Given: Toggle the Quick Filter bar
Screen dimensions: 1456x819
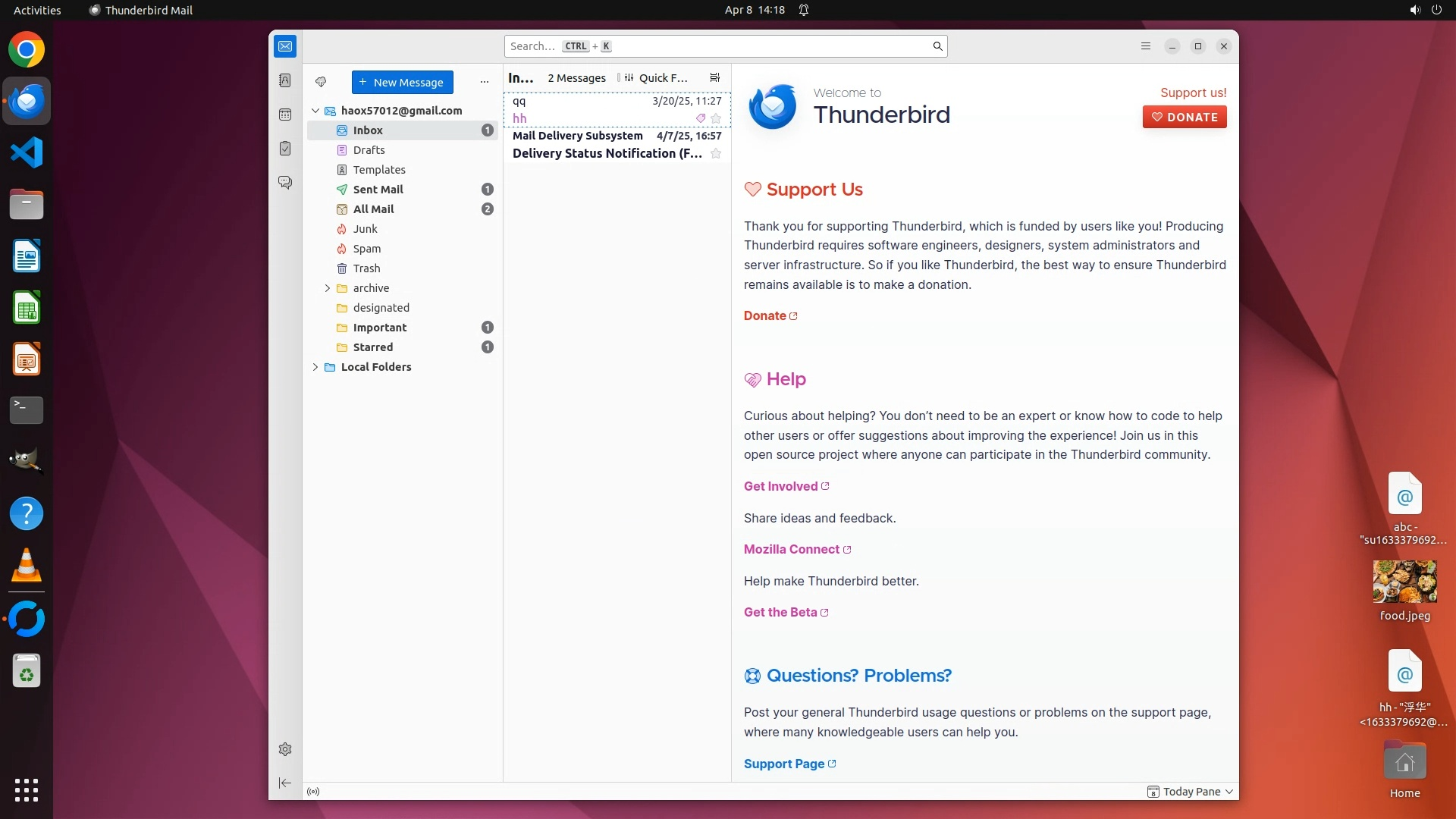Looking at the screenshot, I should (x=657, y=77).
